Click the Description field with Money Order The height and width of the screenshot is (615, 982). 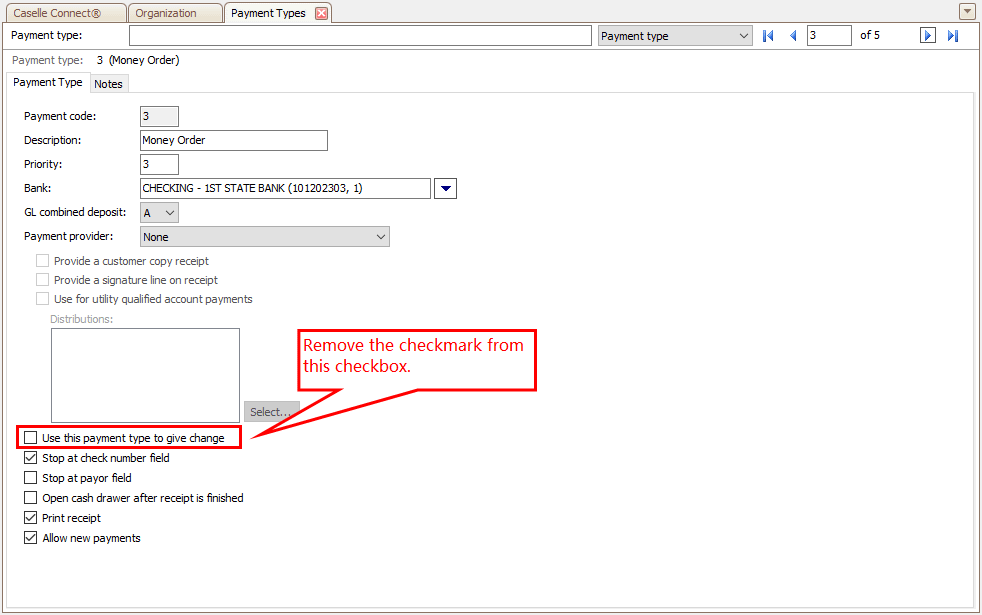click(234, 140)
